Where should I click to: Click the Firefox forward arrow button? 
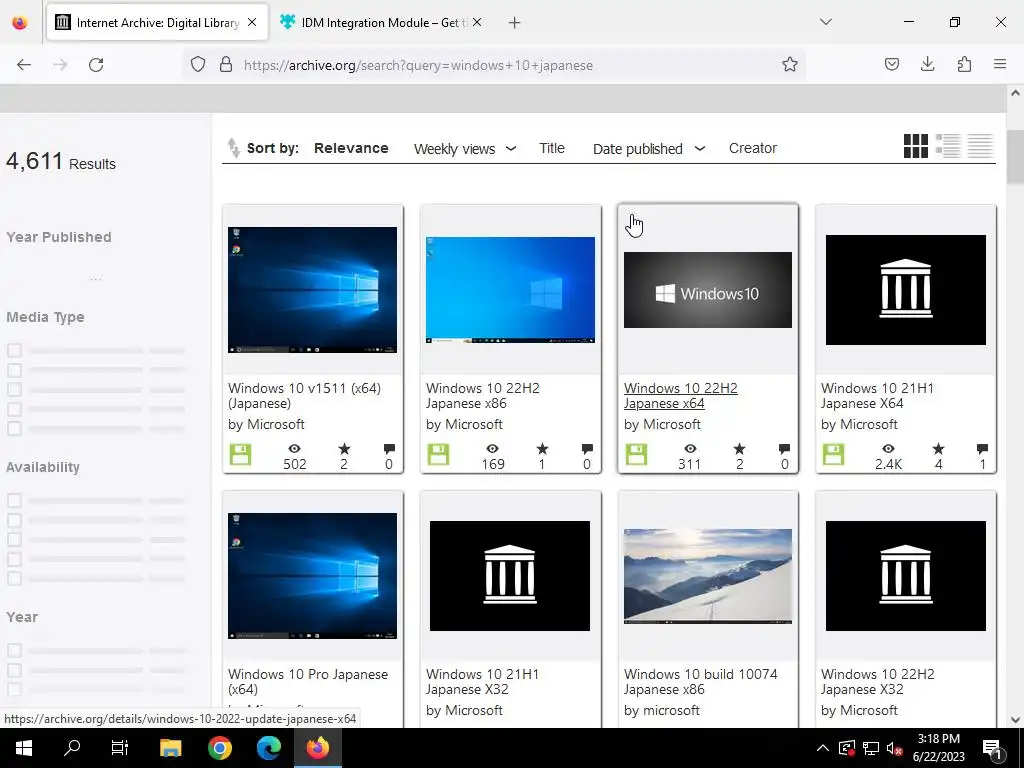tap(60, 65)
